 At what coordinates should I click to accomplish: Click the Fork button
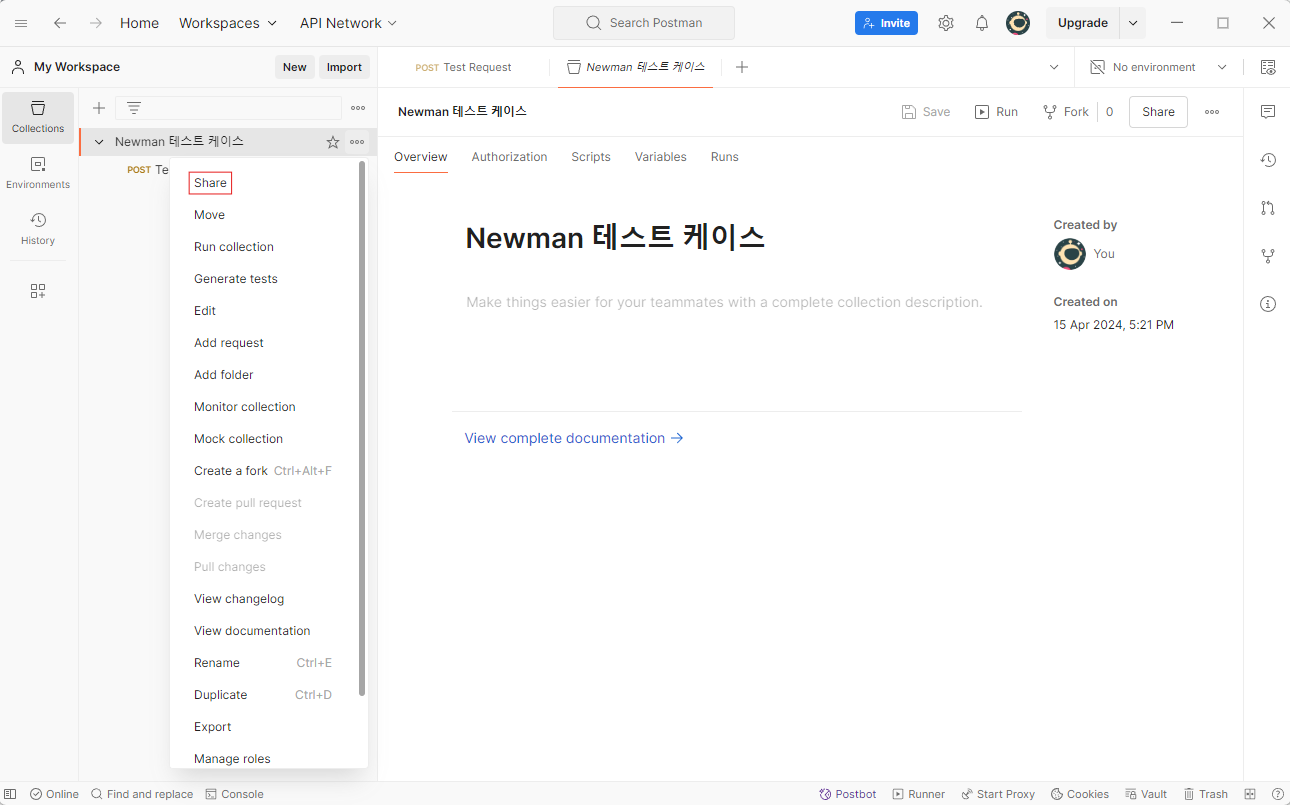[x=1065, y=112]
